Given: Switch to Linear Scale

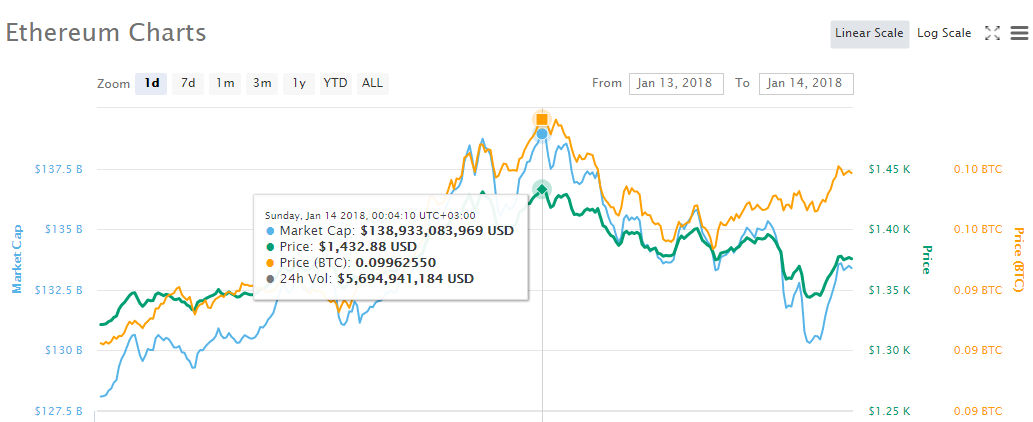Looking at the screenshot, I should [x=870, y=34].
